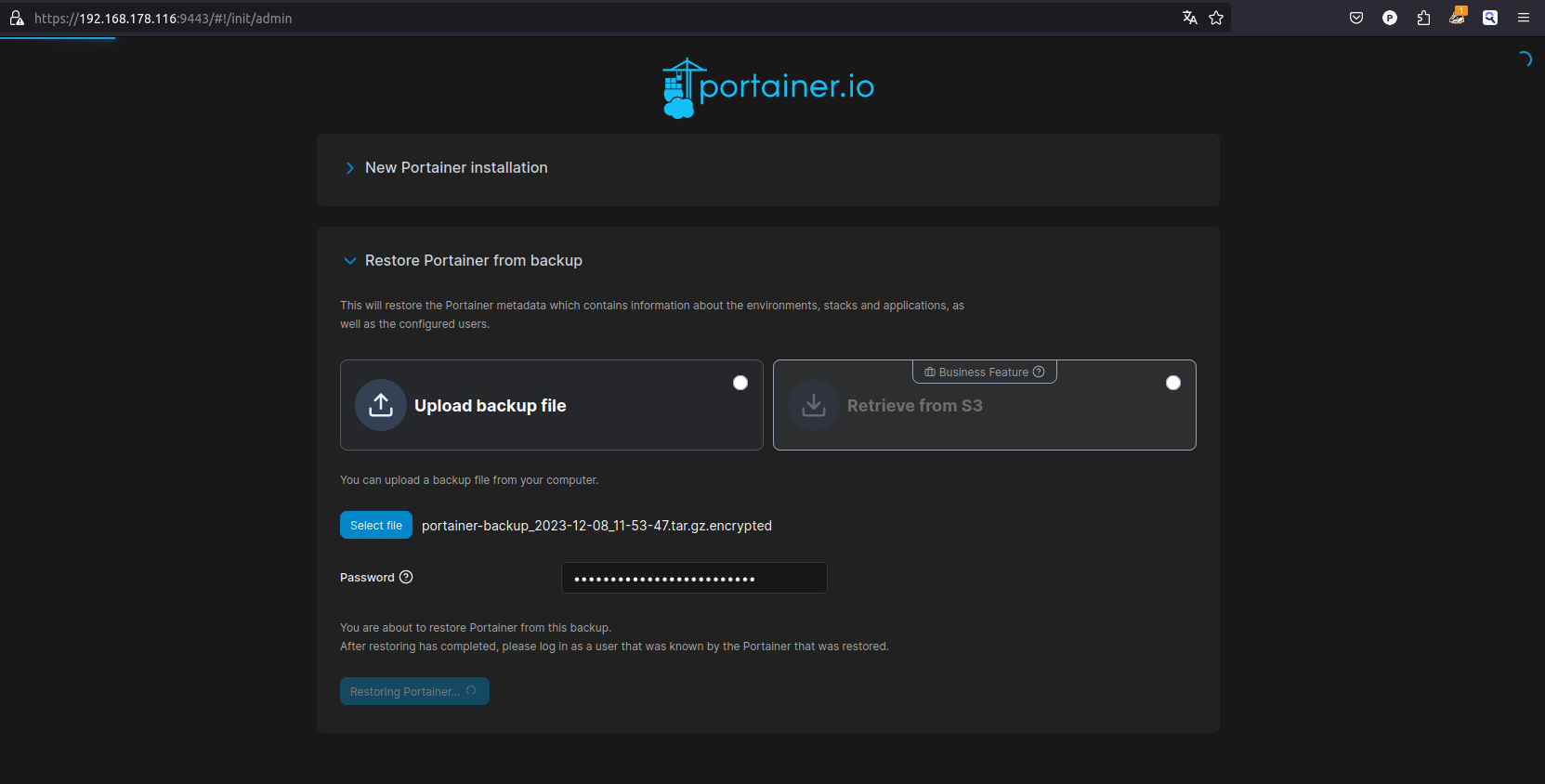Click the Select file button
Viewport: 1545px width, 784px height.
point(376,525)
